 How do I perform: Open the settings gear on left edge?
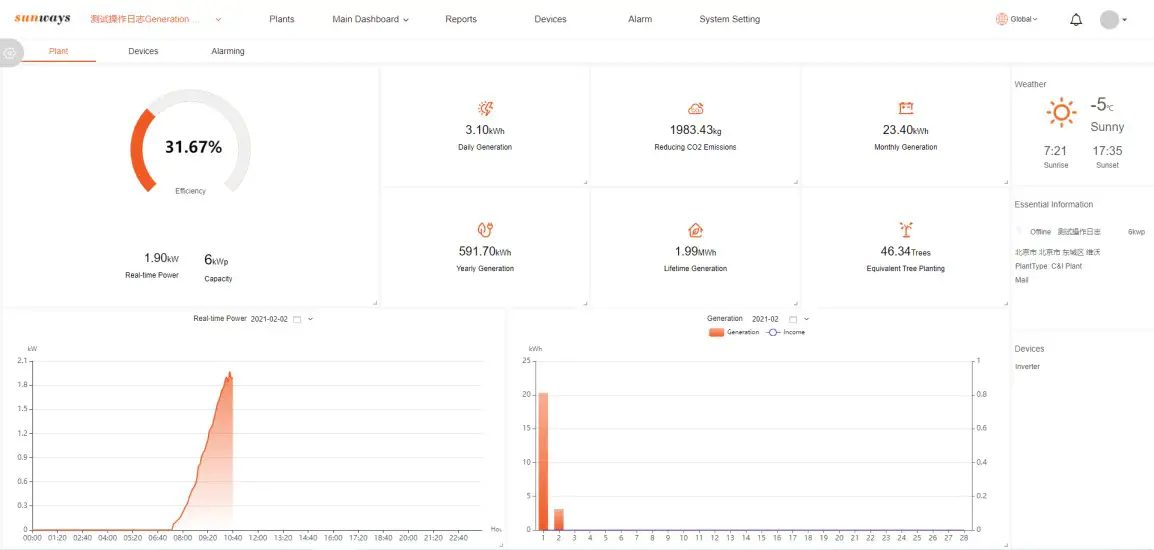[x=10, y=53]
